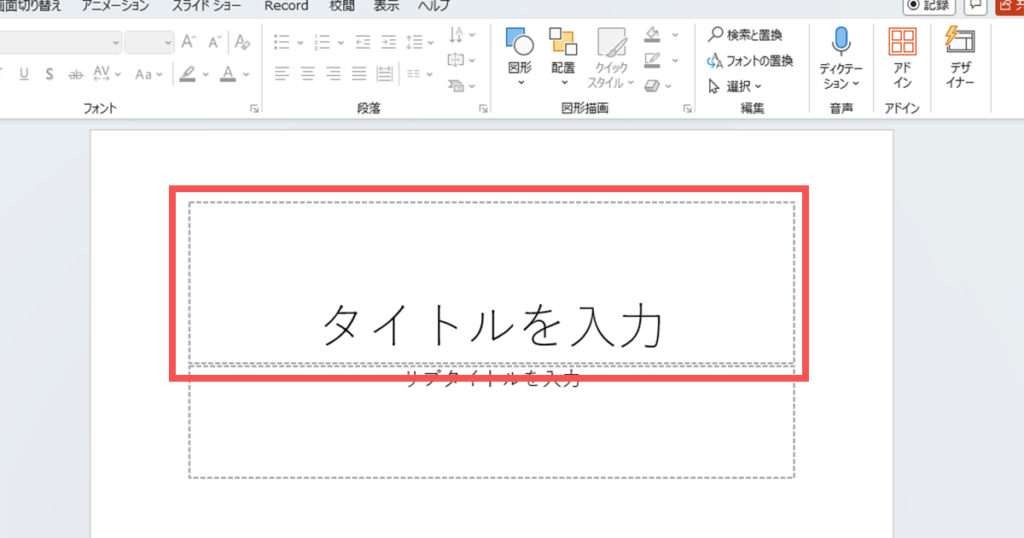Switch to 表示 view tab
Image resolution: width=1024 pixels, height=538 pixels.
point(386,6)
